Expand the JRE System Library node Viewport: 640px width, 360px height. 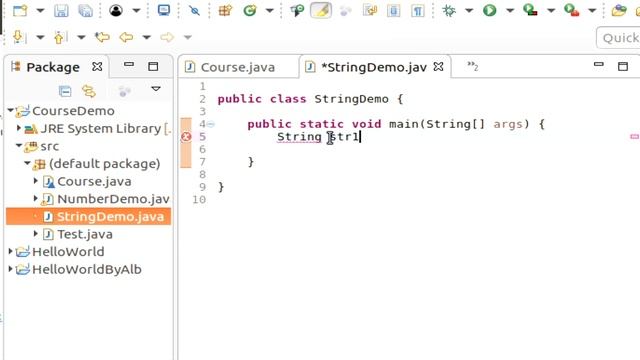(x=19, y=128)
